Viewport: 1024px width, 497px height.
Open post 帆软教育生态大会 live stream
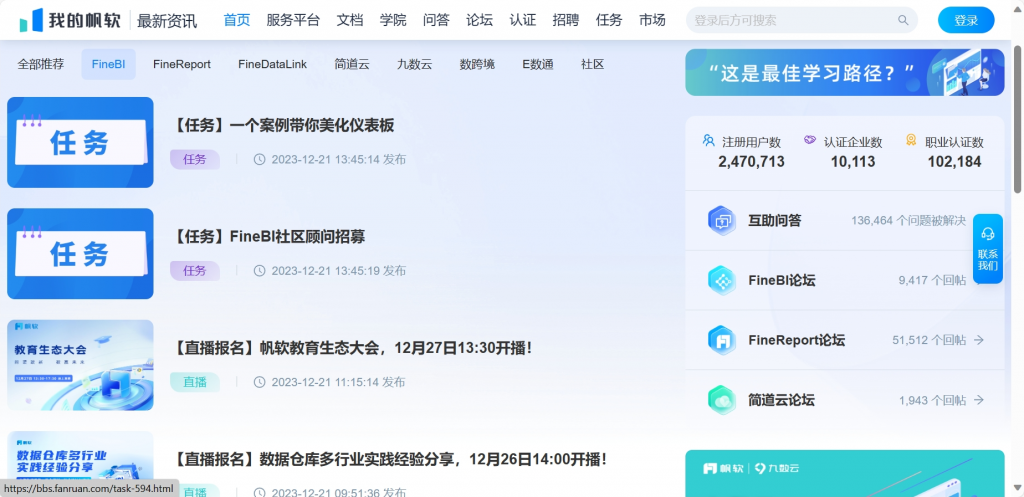[x=353, y=348]
